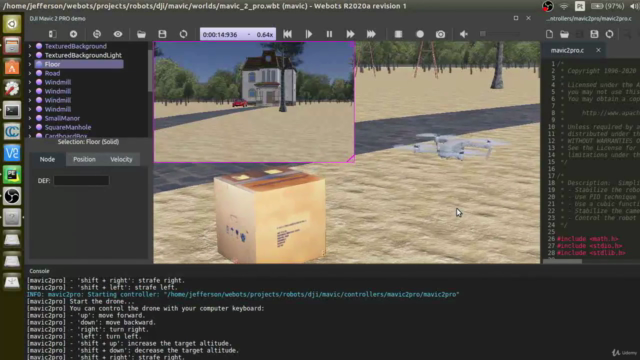
Task: Select SmallManor node in scene tree
Action: tap(62, 118)
